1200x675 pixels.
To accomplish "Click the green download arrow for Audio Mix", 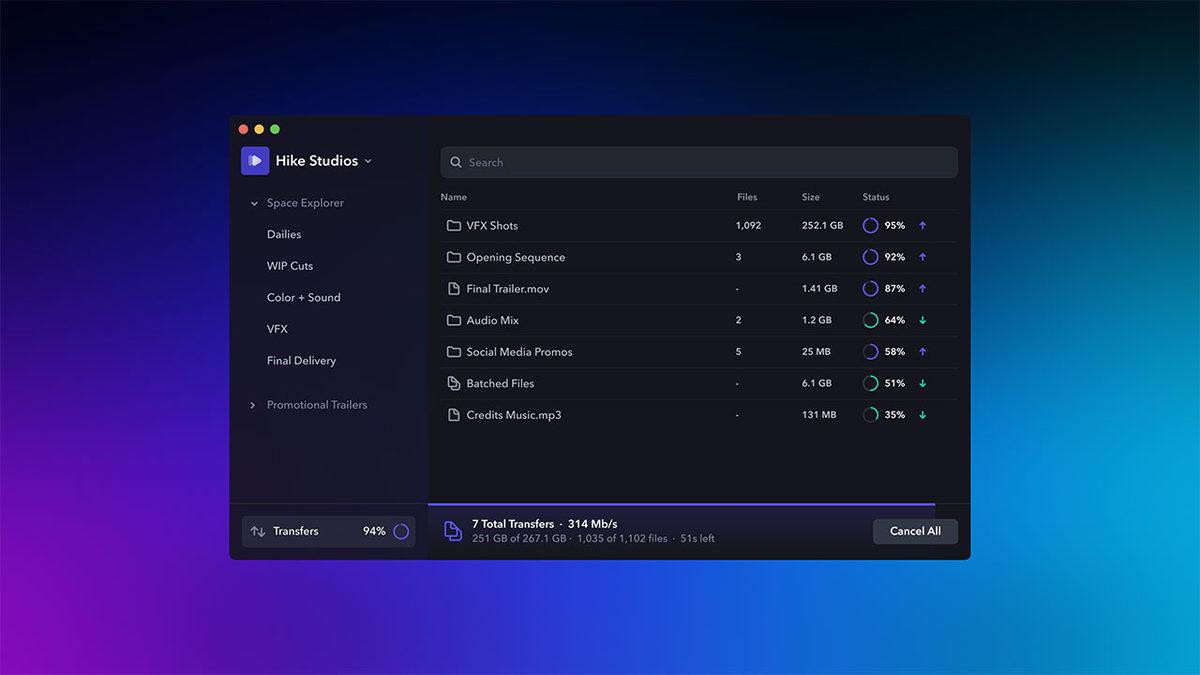I will tap(922, 320).
